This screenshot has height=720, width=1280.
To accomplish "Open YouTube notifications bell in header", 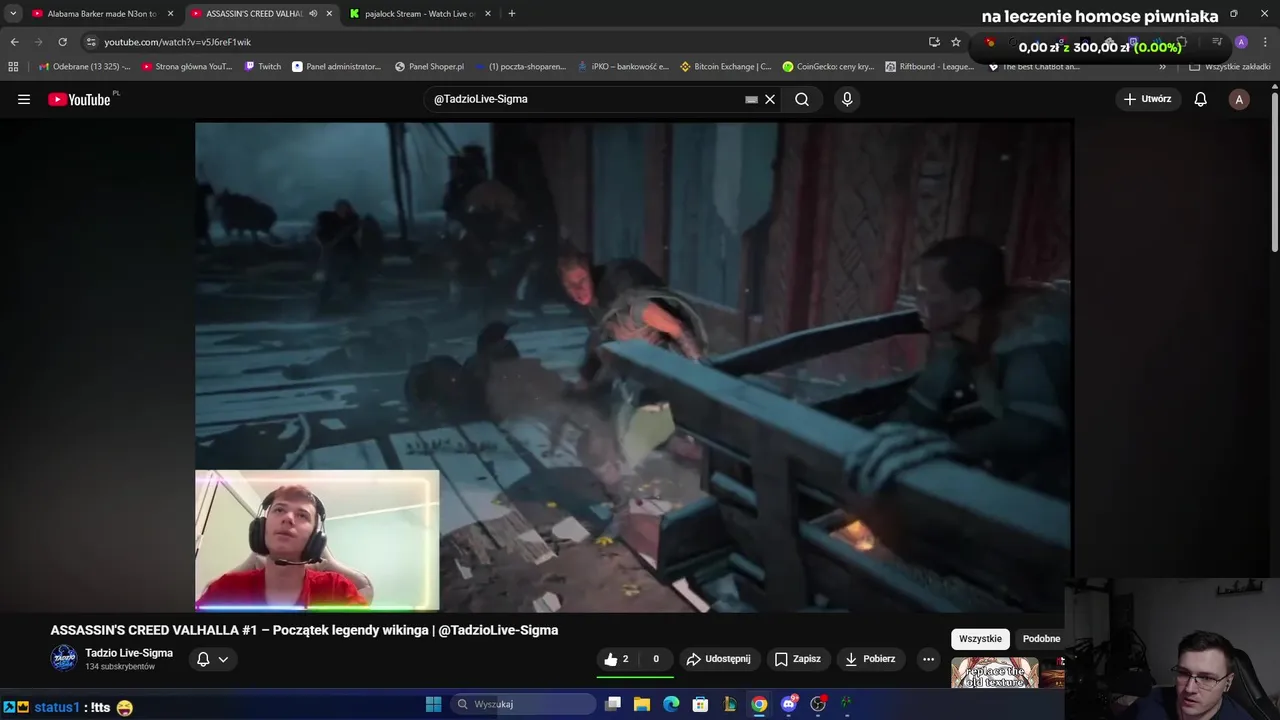I will (x=1201, y=99).
